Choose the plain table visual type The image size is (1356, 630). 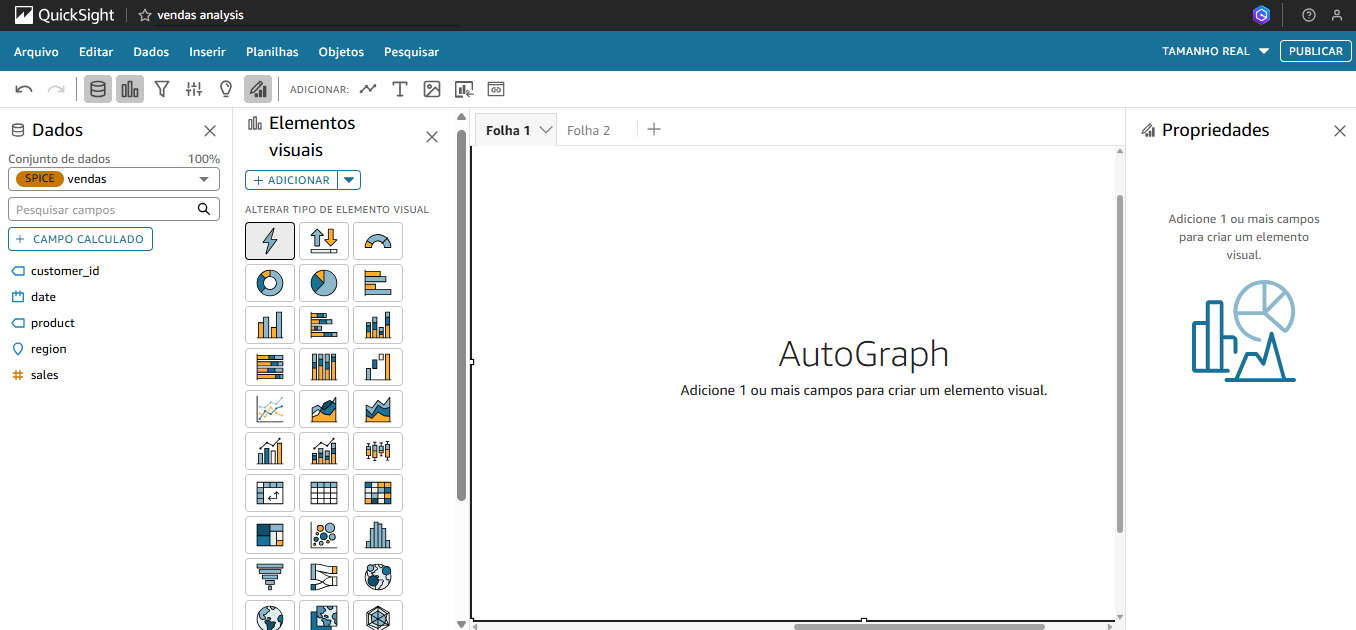[324, 493]
